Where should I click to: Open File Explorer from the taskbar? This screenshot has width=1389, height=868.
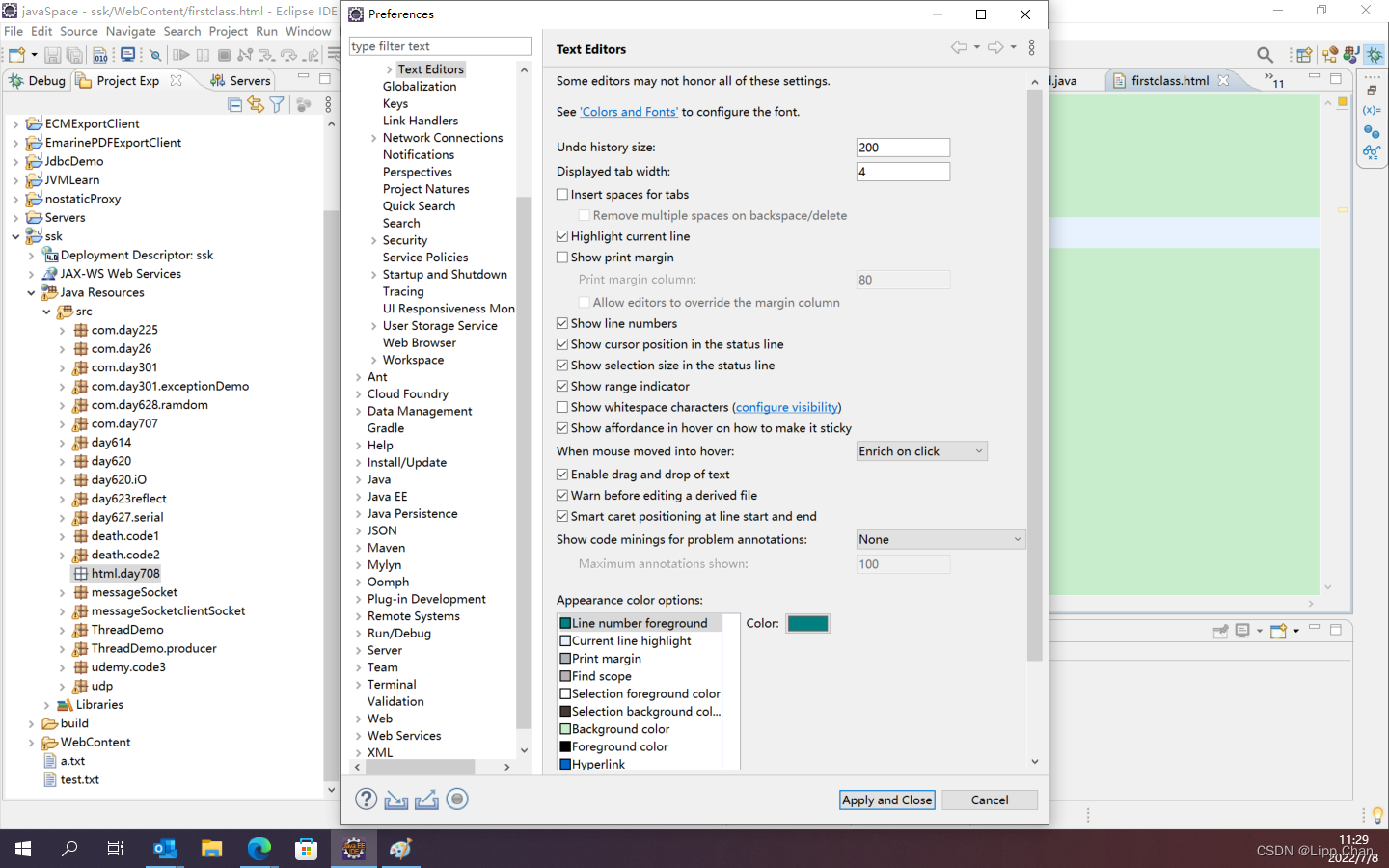tap(211, 849)
